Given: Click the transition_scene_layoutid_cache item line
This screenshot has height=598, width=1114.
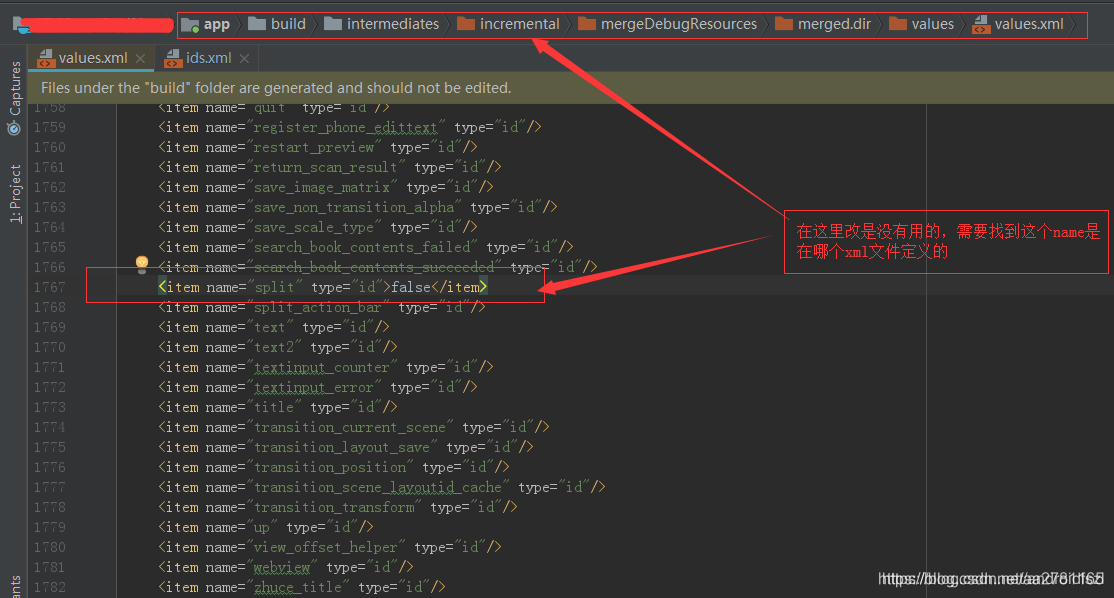Looking at the screenshot, I should click(x=382, y=487).
